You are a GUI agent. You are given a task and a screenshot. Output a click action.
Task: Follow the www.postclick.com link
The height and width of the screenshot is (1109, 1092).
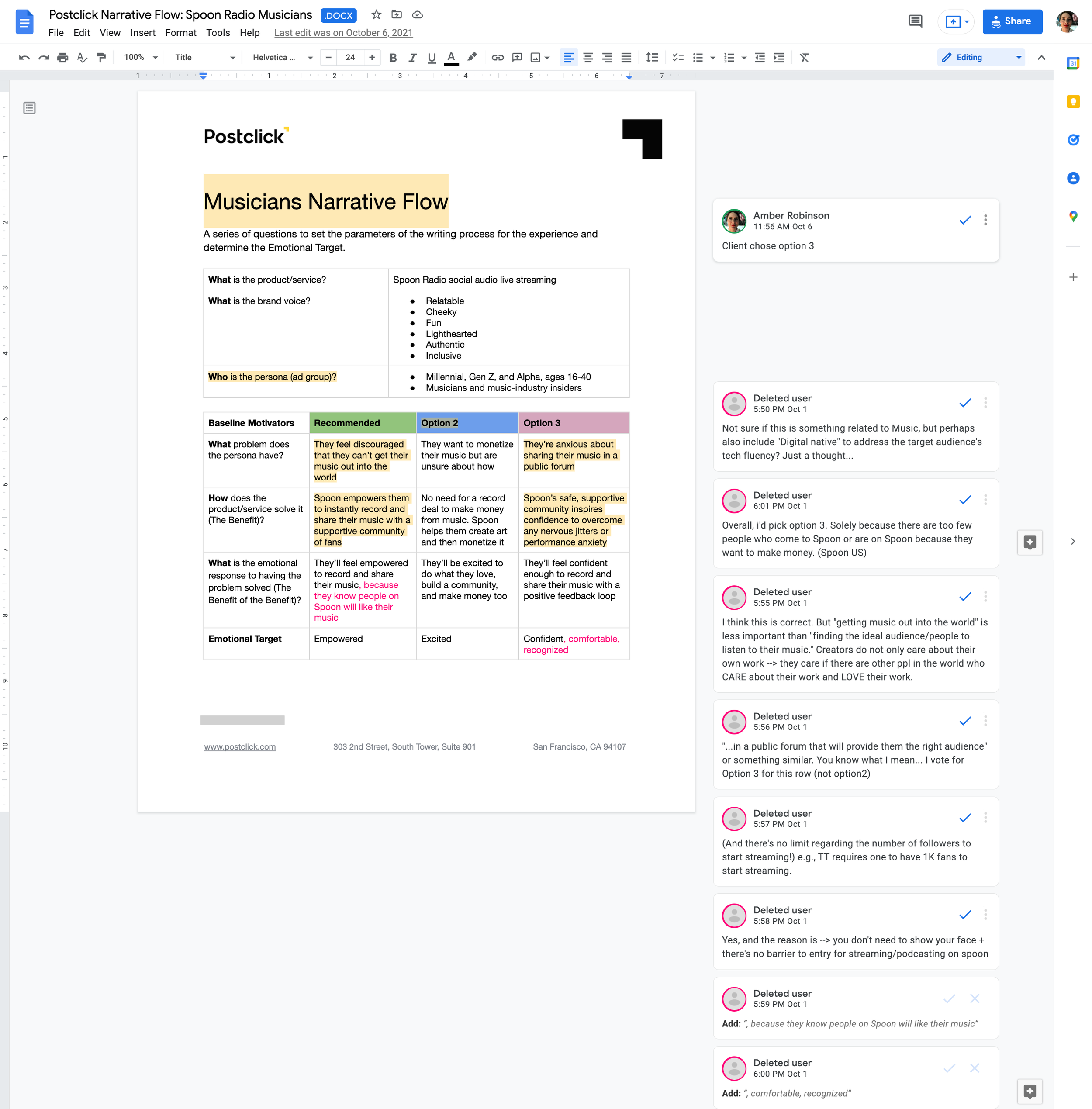240,746
